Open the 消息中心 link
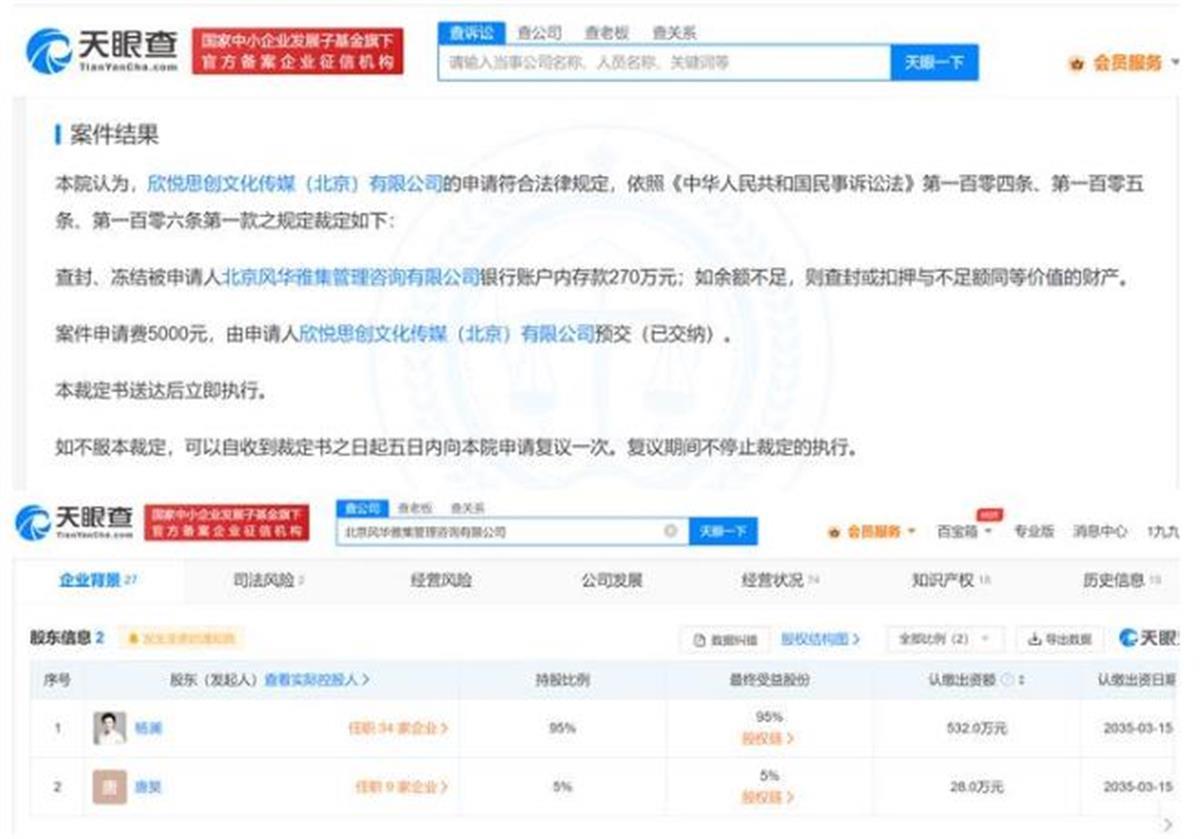Screen dimensions: 1200x839 tap(1100, 531)
